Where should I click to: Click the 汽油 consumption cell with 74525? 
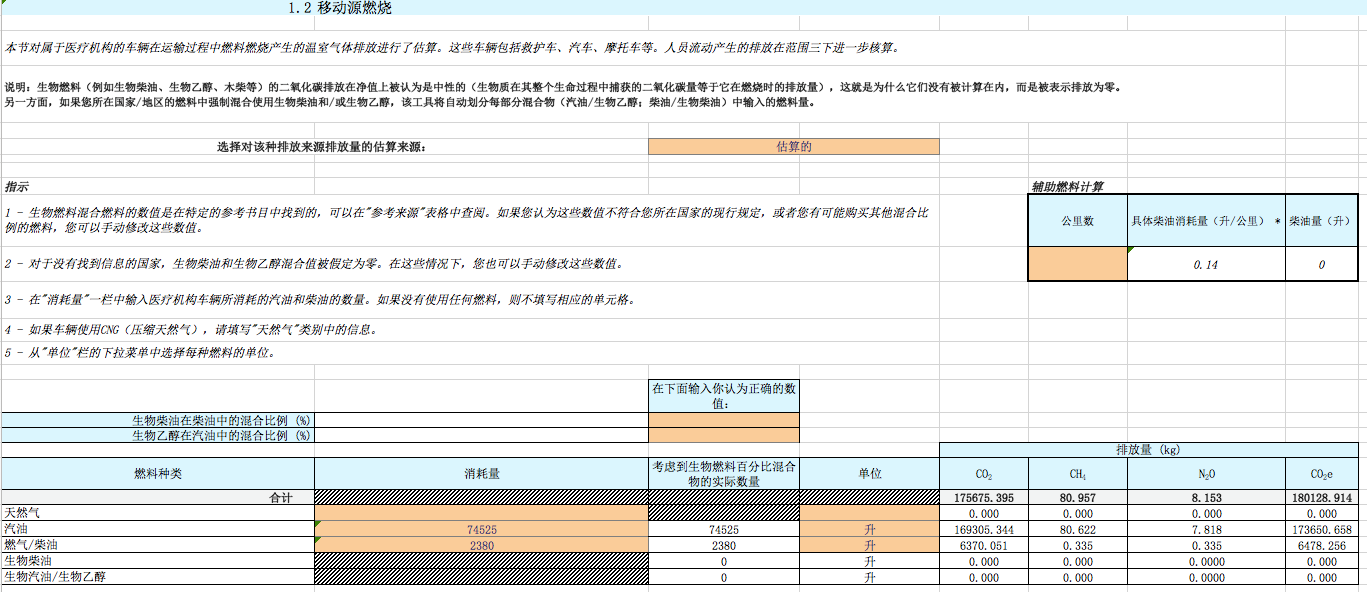tap(481, 528)
